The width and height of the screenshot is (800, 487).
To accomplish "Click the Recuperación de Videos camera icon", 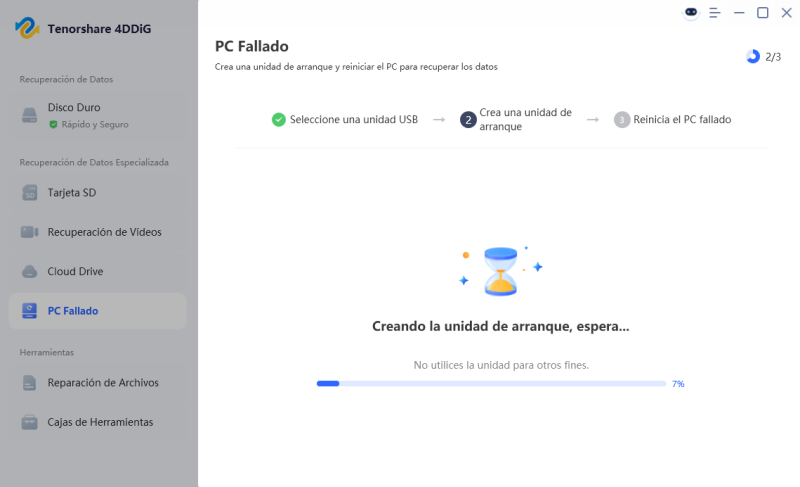I will (30, 232).
